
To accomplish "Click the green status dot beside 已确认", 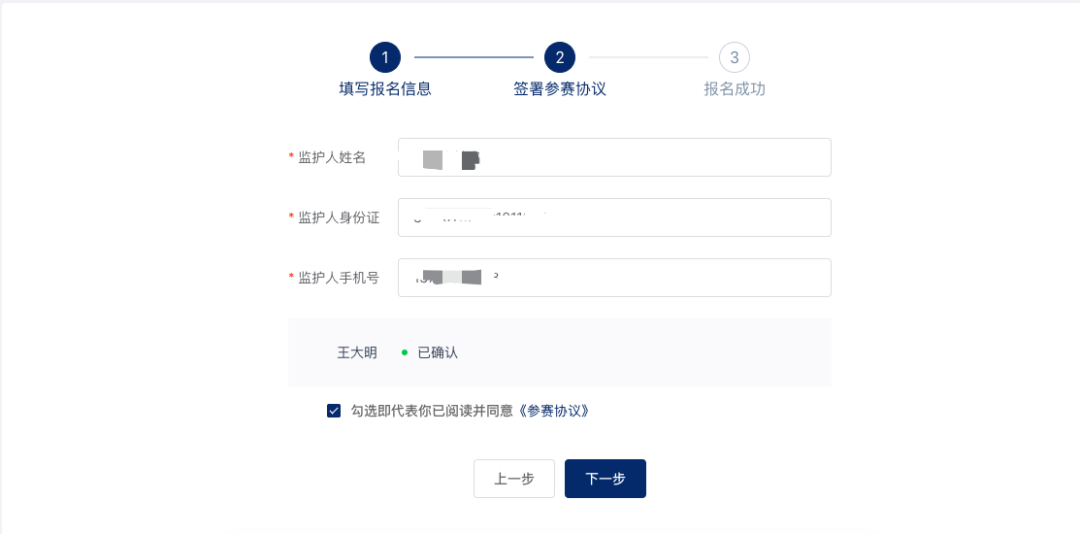I will (405, 353).
